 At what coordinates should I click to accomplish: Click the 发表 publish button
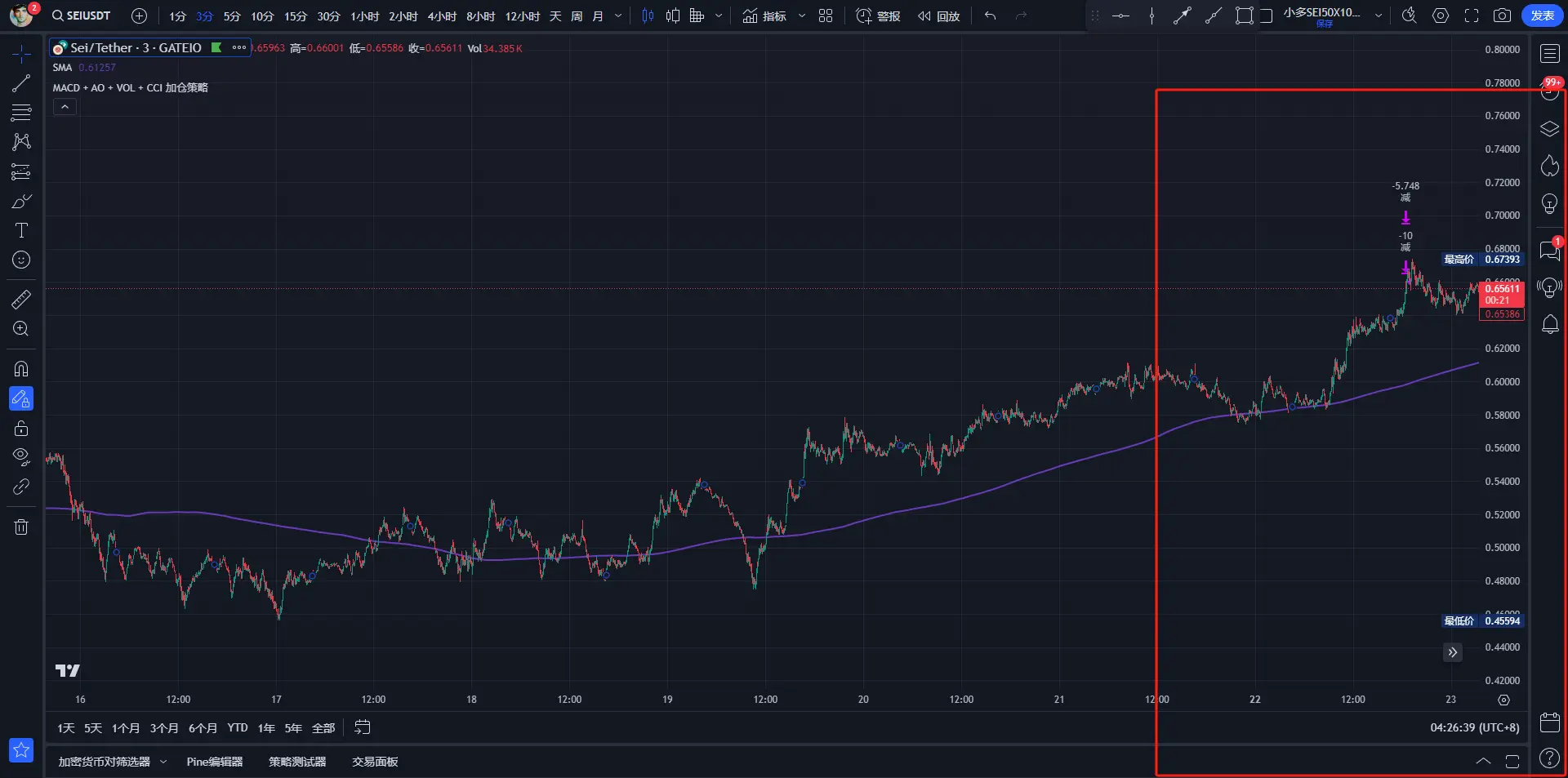point(1542,16)
